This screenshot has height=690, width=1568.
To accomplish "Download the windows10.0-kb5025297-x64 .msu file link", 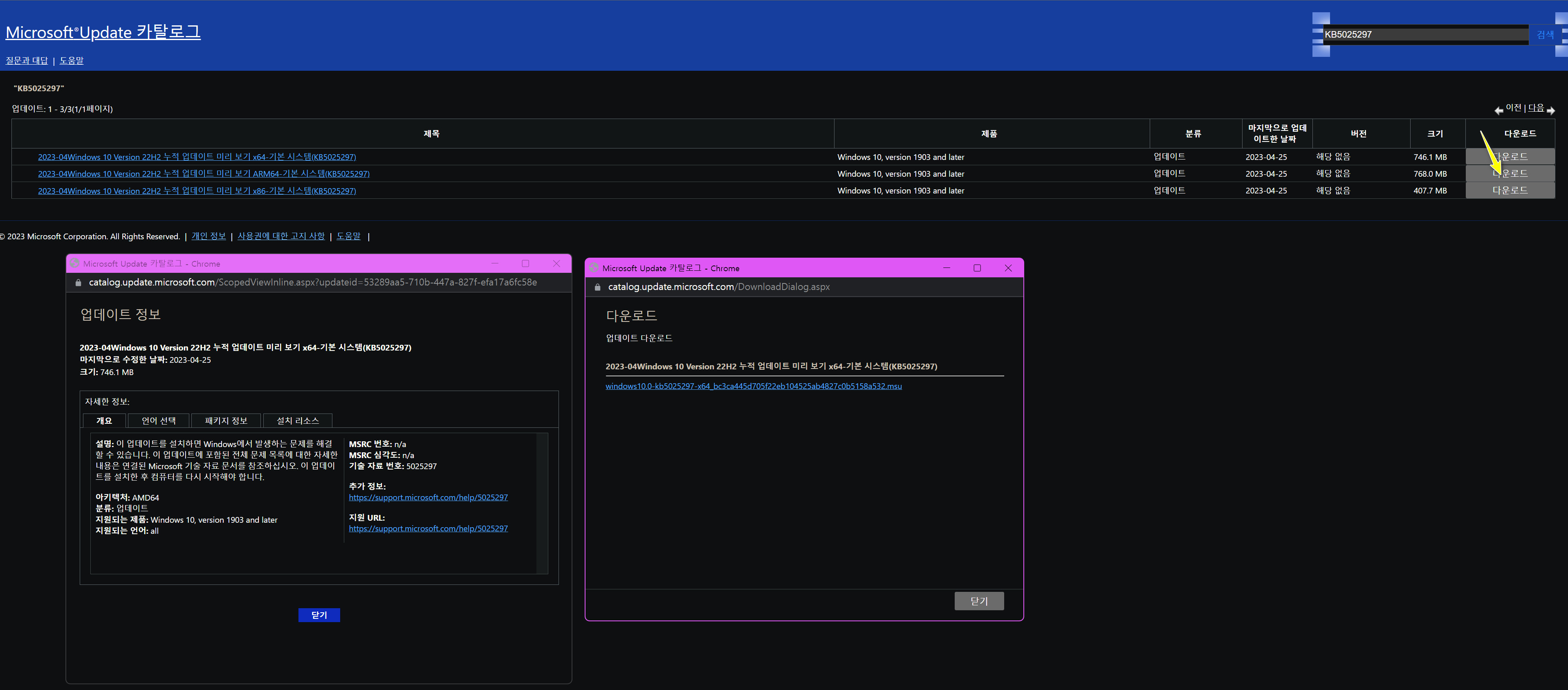I will coord(754,386).
